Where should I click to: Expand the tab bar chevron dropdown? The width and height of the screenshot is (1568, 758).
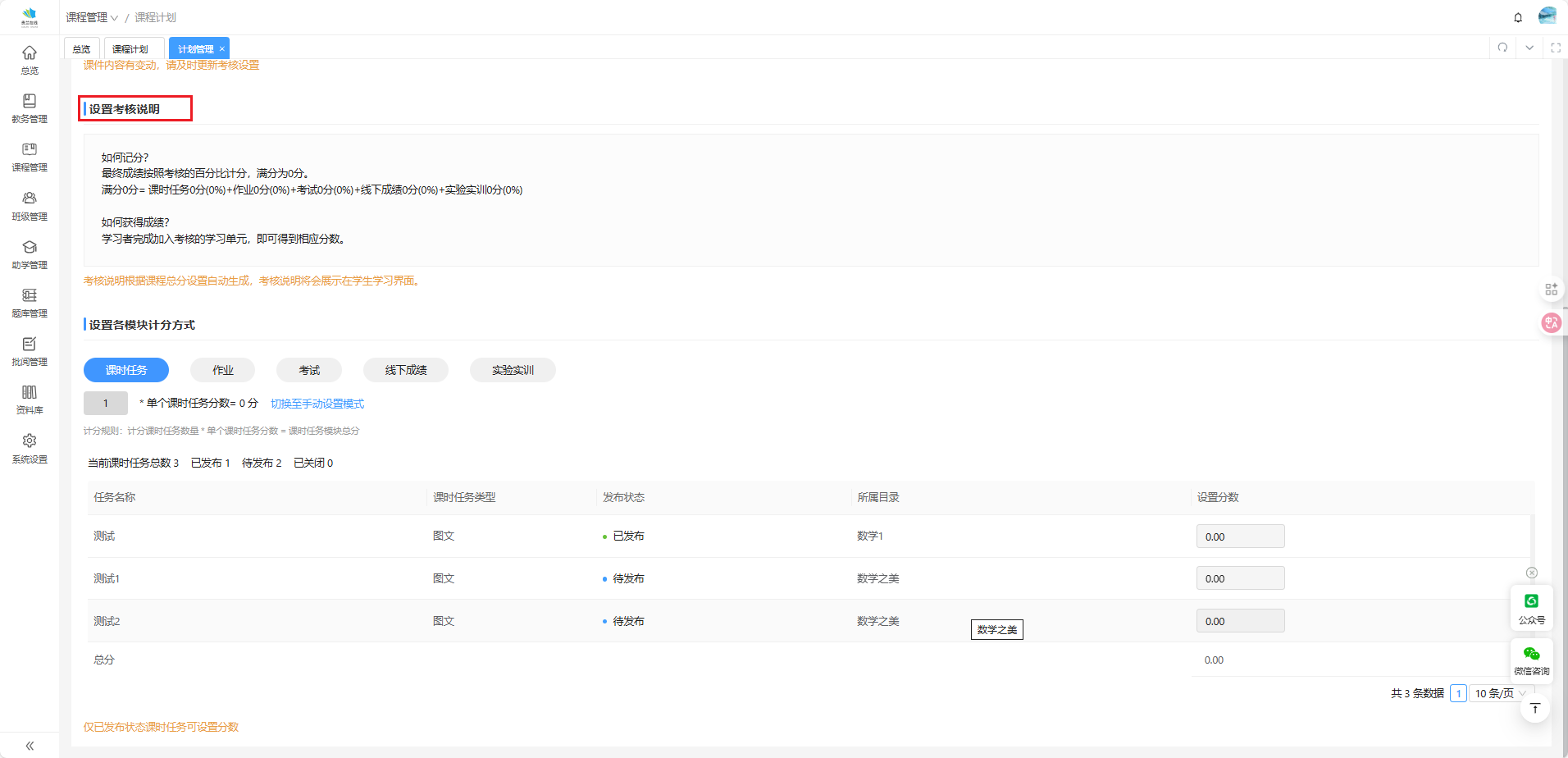pyautogui.click(x=1529, y=48)
